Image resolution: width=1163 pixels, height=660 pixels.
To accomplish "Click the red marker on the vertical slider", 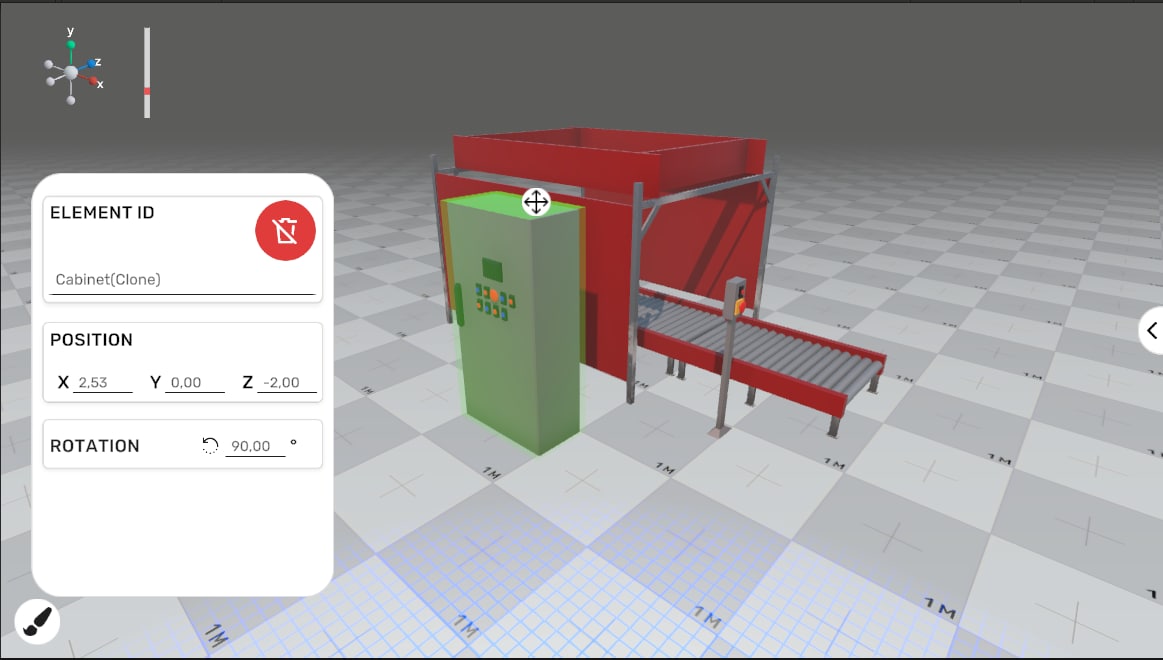I will (147, 91).
